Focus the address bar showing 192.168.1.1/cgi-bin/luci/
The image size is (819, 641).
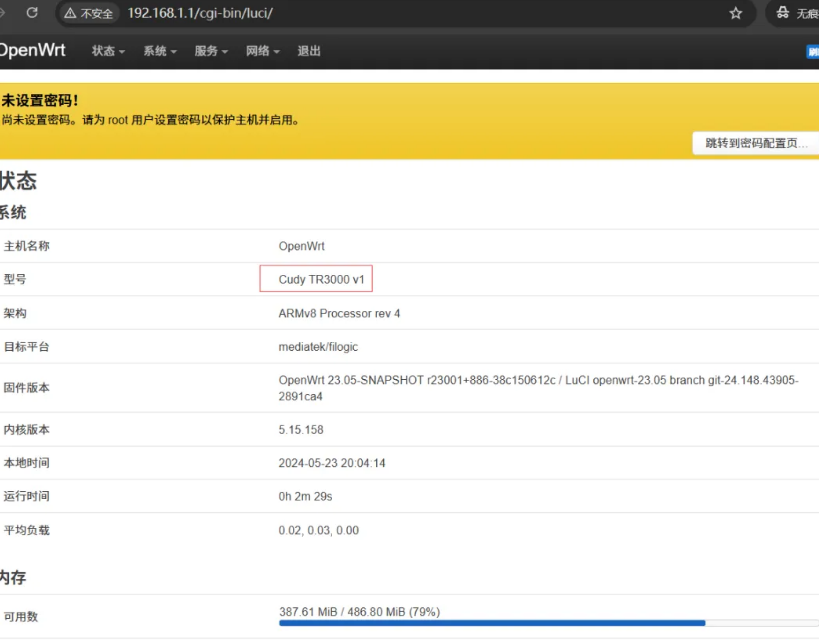(x=400, y=14)
